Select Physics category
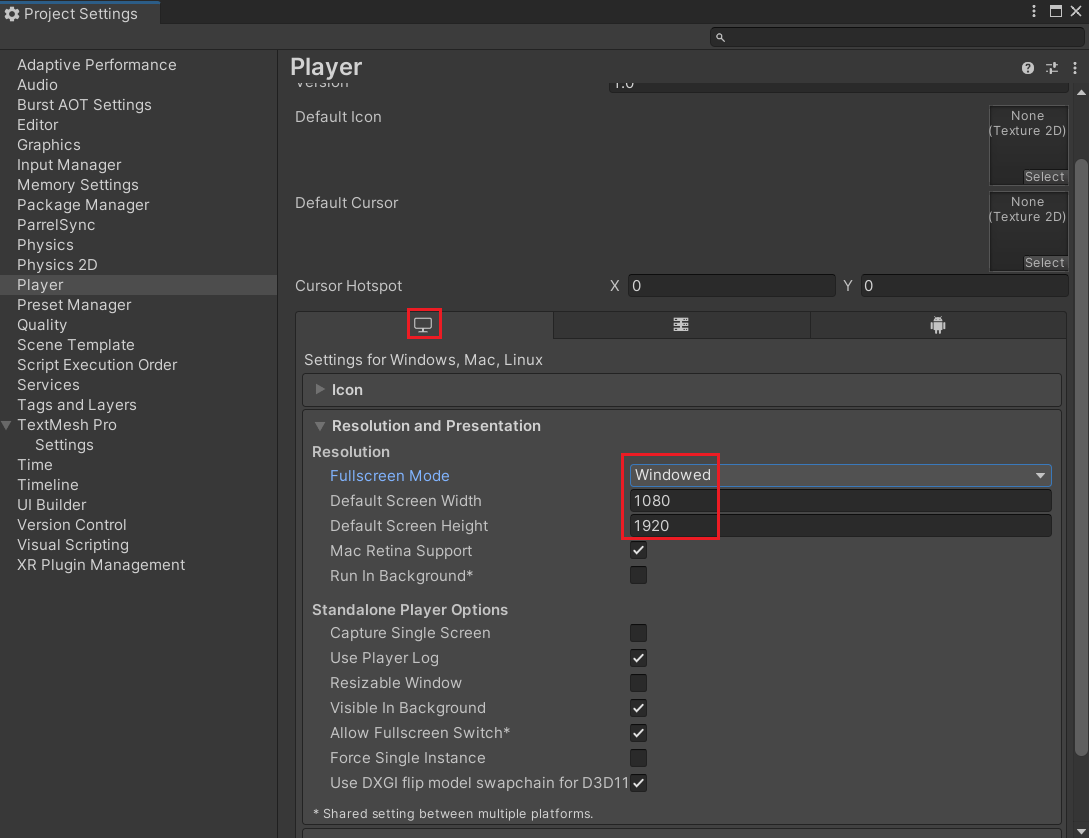 click(x=45, y=245)
